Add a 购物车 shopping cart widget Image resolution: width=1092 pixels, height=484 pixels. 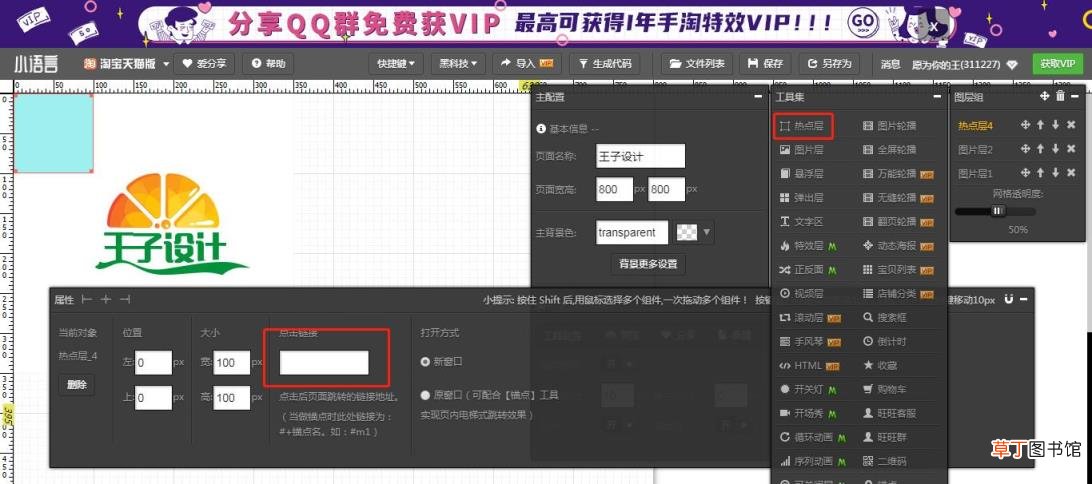tap(885, 389)
